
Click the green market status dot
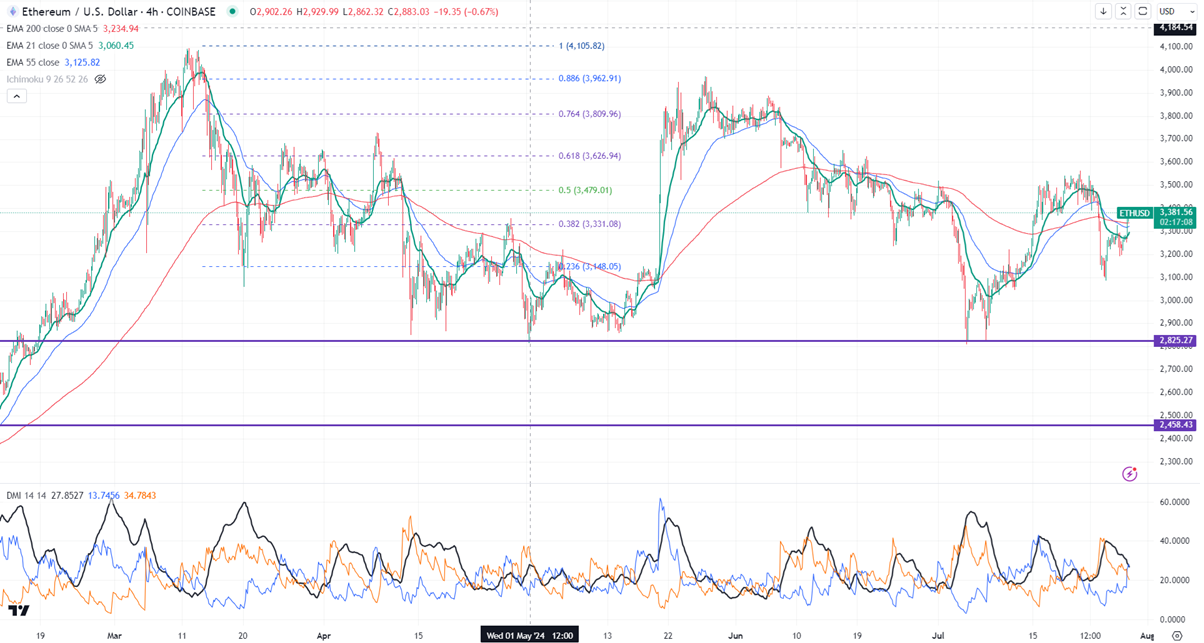pos(233,12)
